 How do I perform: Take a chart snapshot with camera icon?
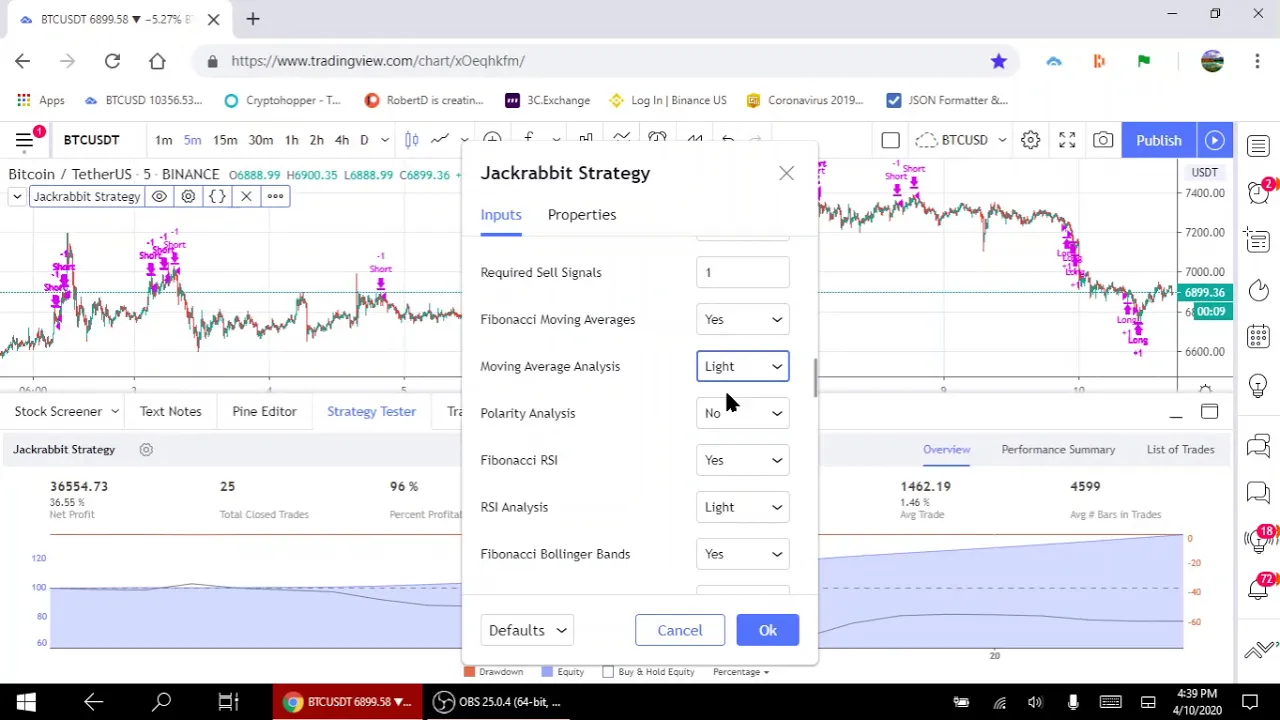pos(1103,140)
